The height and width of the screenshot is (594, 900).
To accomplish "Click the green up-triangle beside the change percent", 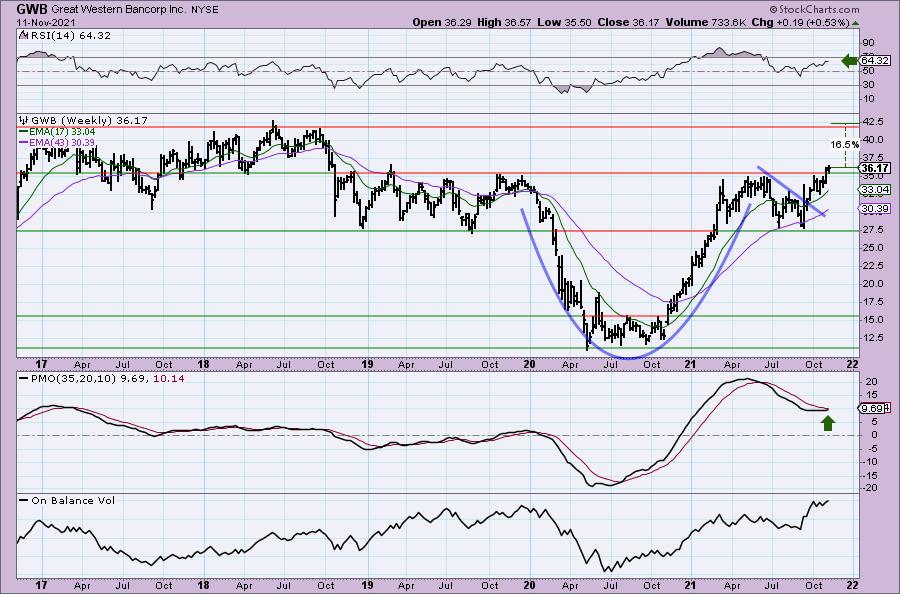I will click(x=855, y=23).
